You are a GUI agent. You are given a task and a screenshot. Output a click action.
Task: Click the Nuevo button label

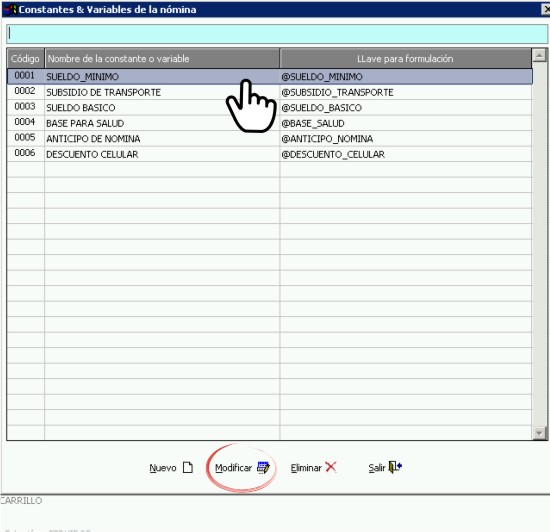pos(163,468)
